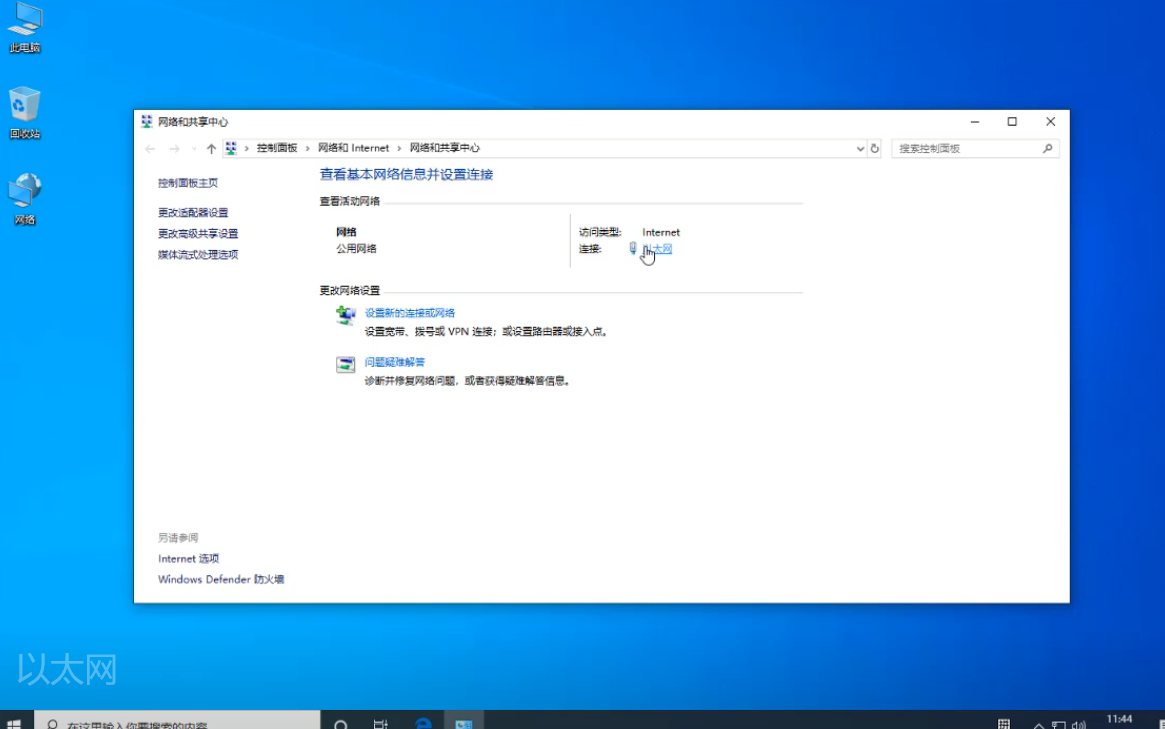Open the 以太网 connection link
This screenshot has height=729, width=1165.
(655, 248)
